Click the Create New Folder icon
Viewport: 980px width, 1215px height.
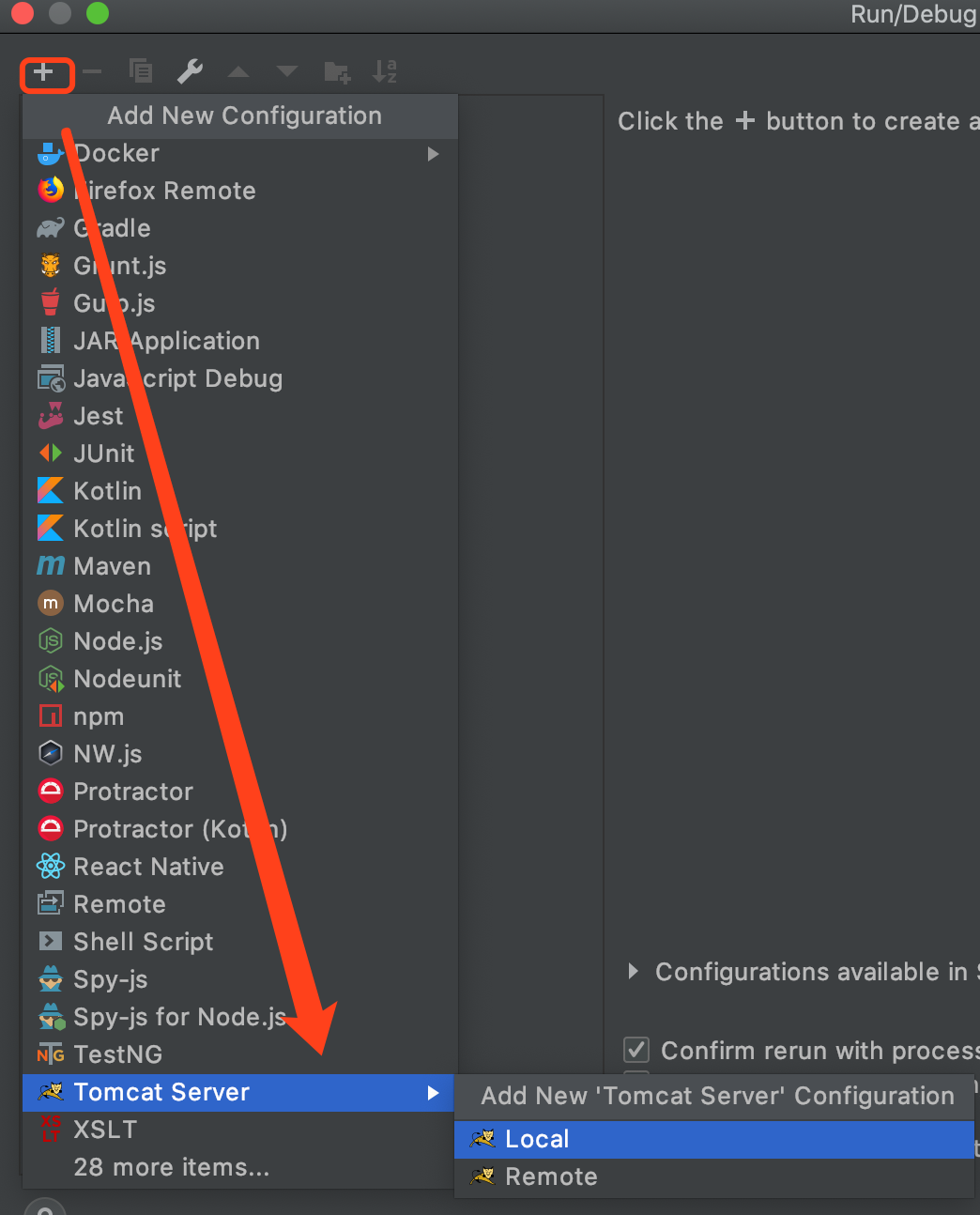click(x=336, y=72)
